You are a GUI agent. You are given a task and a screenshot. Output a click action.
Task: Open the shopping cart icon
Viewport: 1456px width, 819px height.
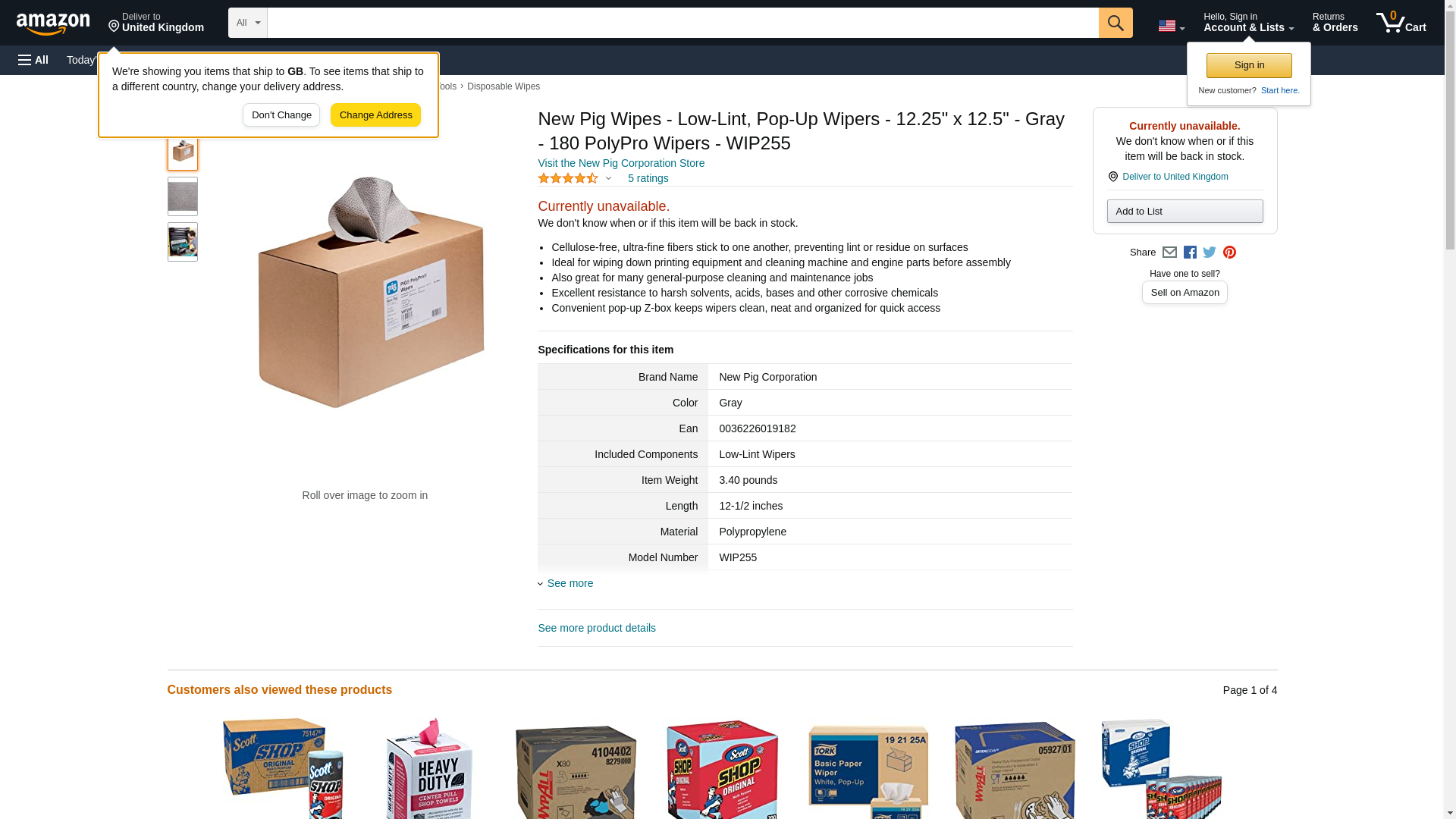click(x=1401, y=23)
